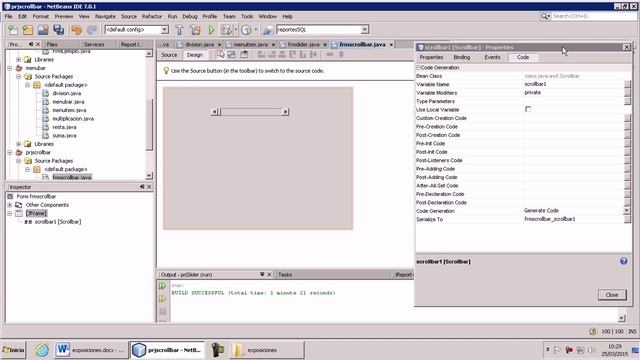Run the project with green arrow
This screenshot has height=360, width=640.
pos(211,30)
